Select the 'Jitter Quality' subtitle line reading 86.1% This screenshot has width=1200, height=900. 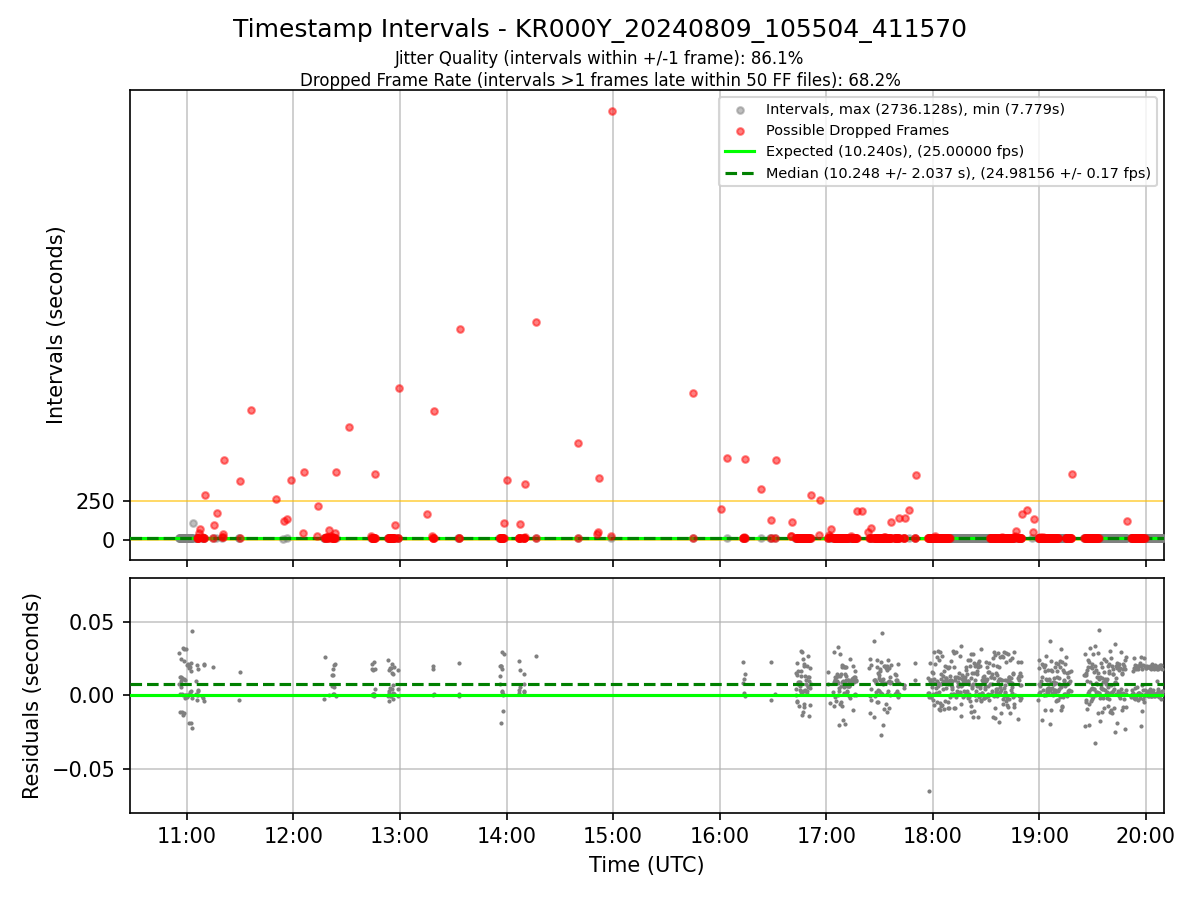click(x=600, y=58)
